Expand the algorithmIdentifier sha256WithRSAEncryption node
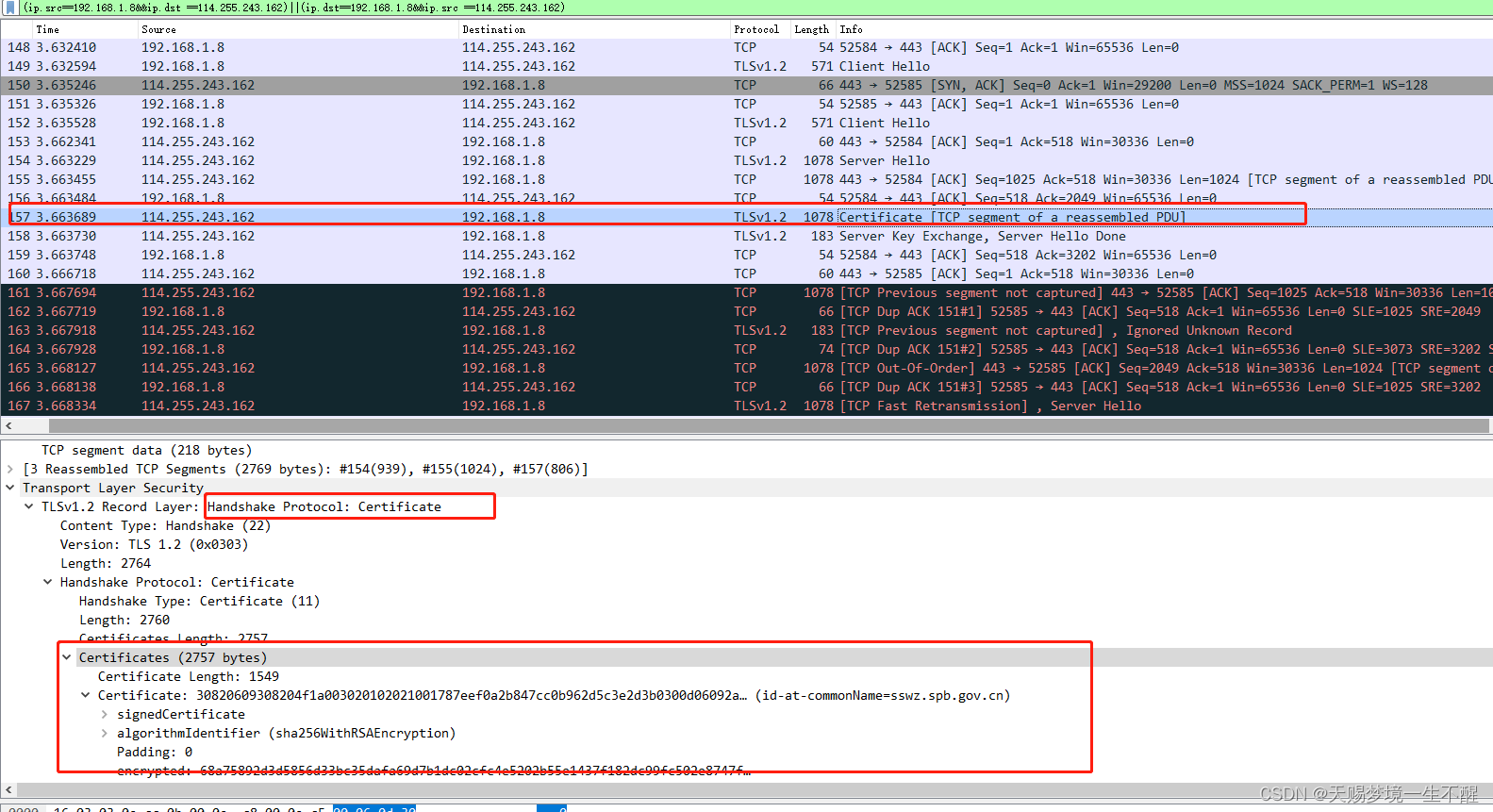The width and height of the screenshot is (1493, 812). pos(105,733)
